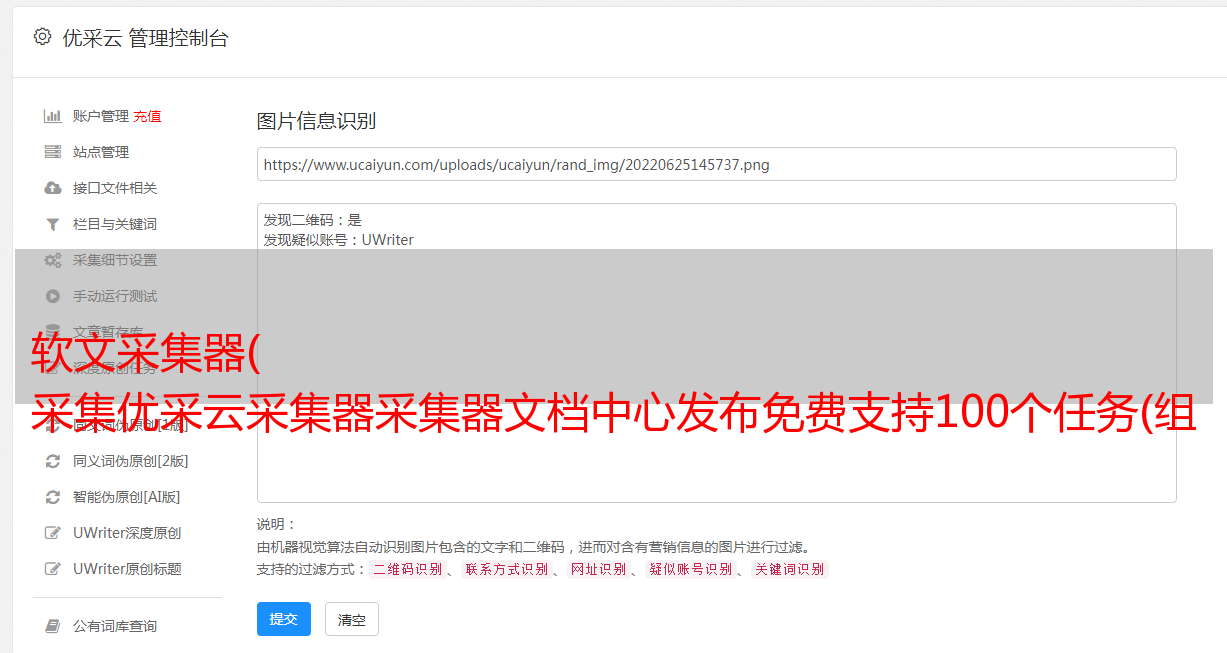Open 智能伪原创[AI版] via its refresh icon
This screenshot has width=1227, height=653.
click(53, 497)
